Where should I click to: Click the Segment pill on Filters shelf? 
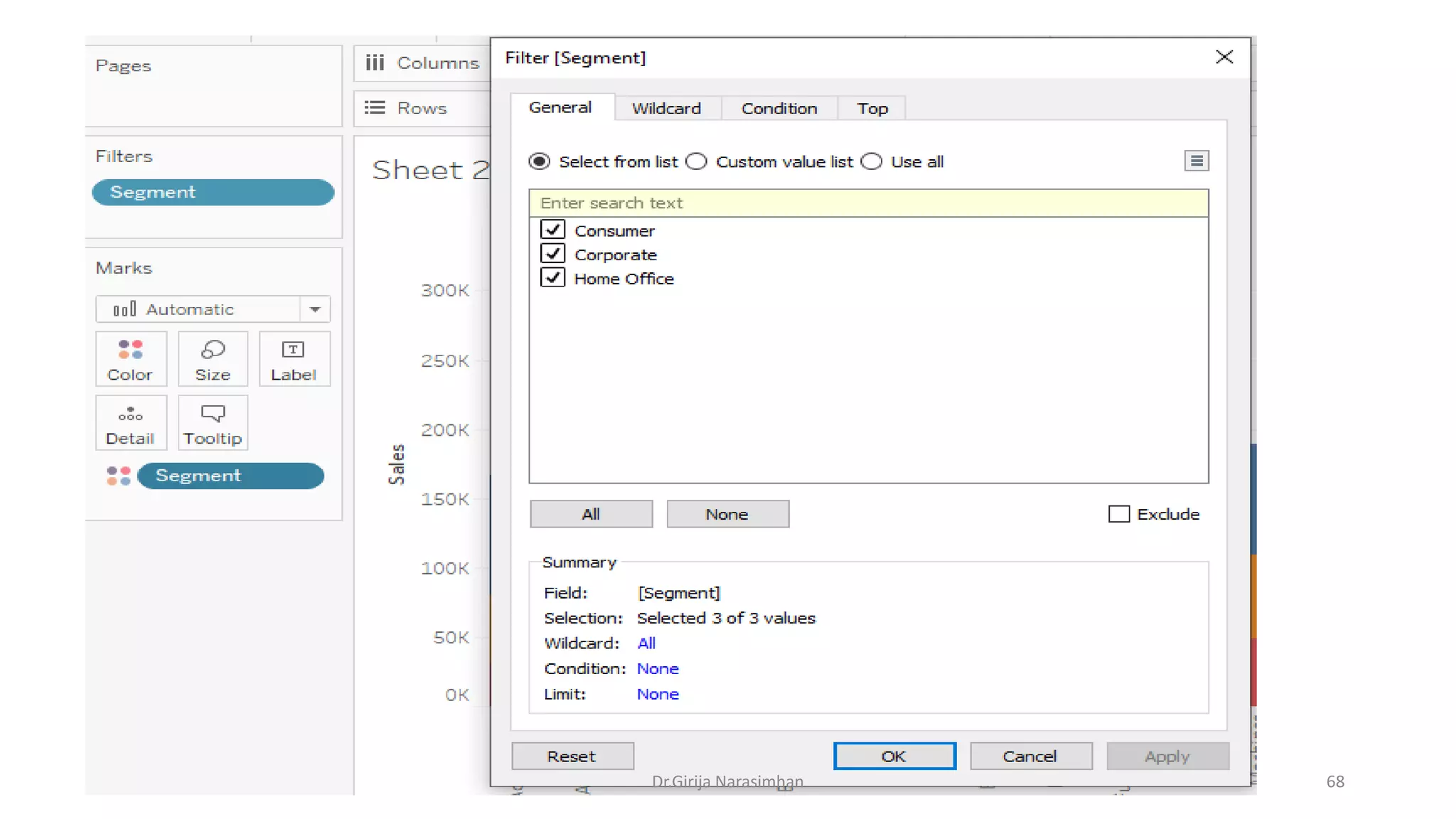[213, 193]
